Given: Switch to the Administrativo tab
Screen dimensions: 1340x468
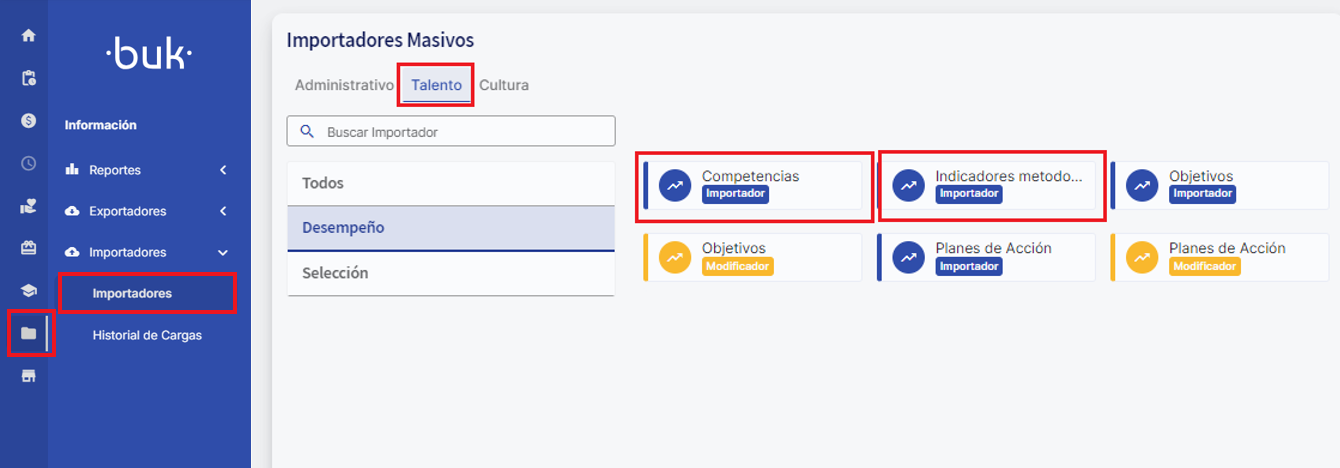Looking at the screenshot, I should (344, 85).
